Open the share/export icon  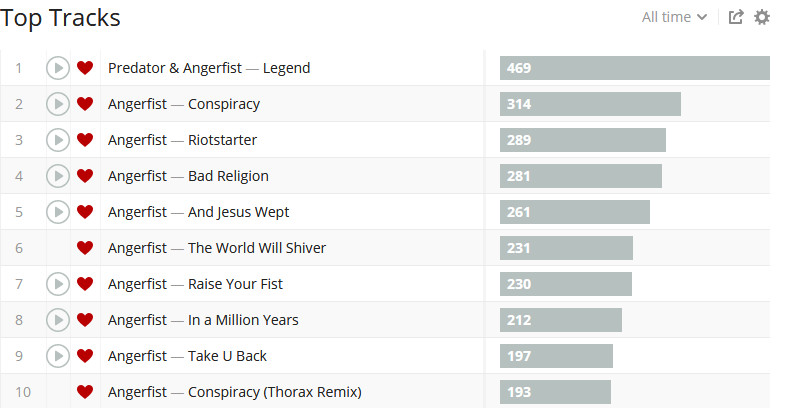(736, 17)
